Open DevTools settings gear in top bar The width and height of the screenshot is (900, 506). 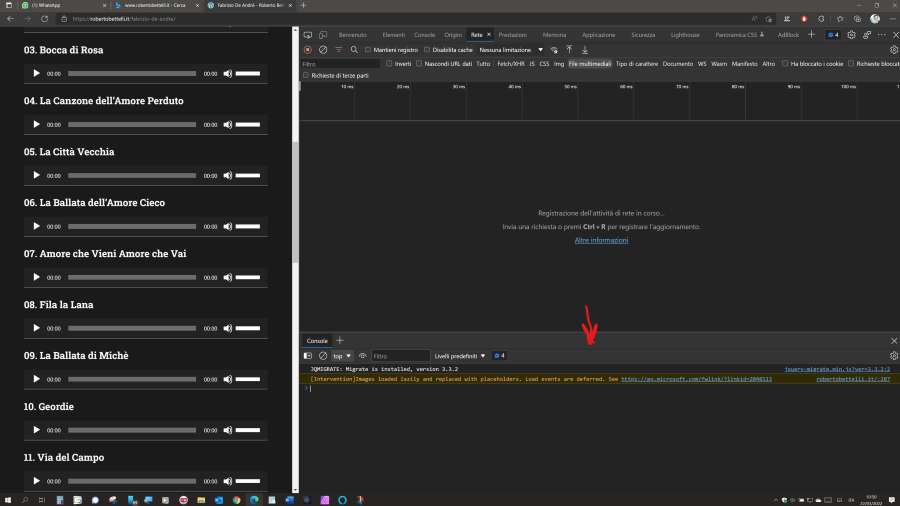(x=852, y=35)
